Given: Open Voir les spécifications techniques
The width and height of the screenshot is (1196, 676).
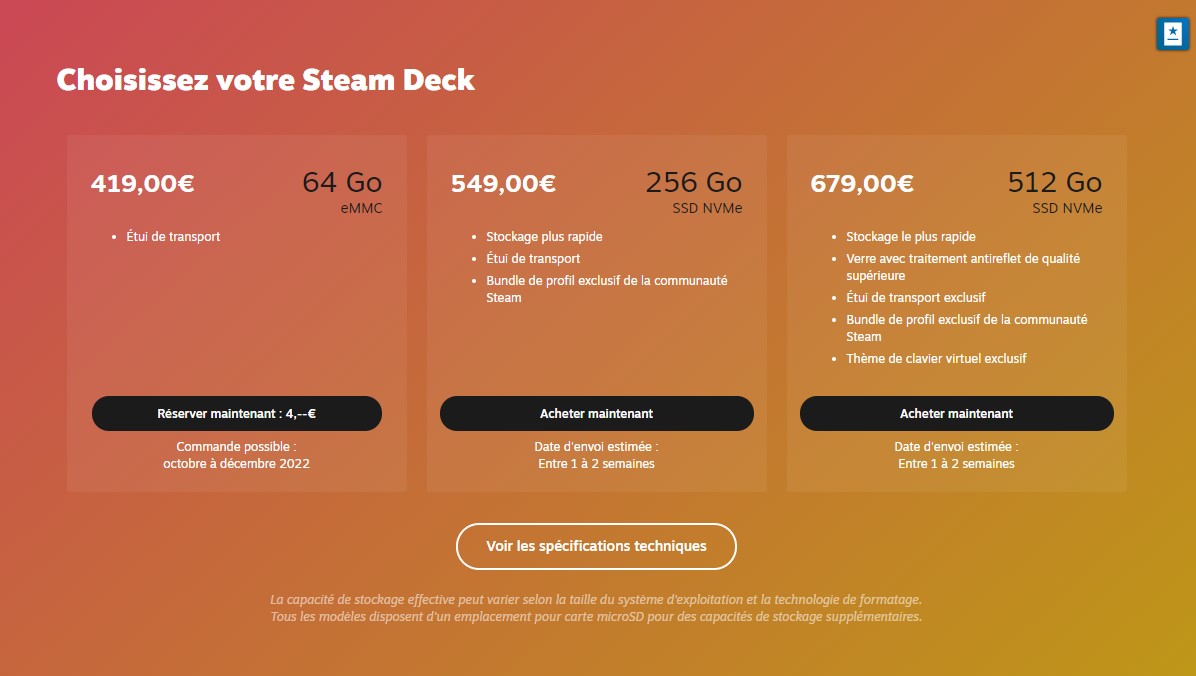Looking at the screenshot, I should point(596,546).
